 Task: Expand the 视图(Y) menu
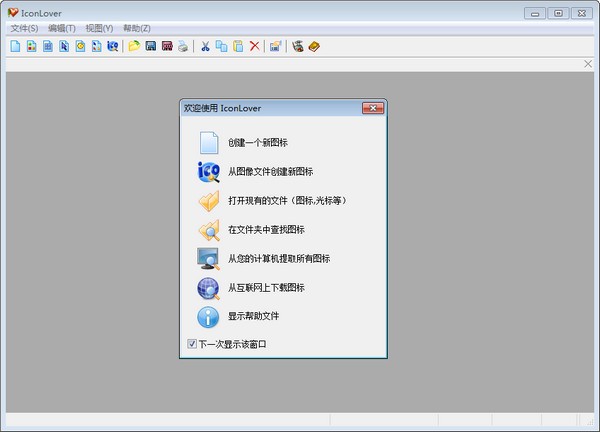click(99, 28)
